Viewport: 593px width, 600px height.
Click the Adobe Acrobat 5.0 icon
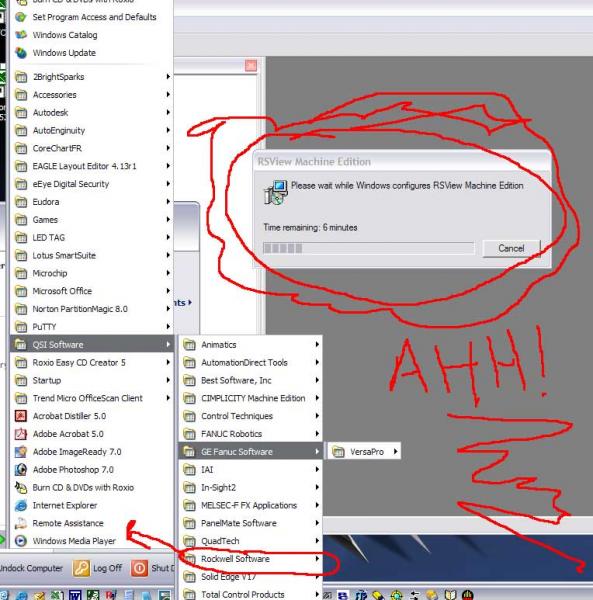coord(21,434)
